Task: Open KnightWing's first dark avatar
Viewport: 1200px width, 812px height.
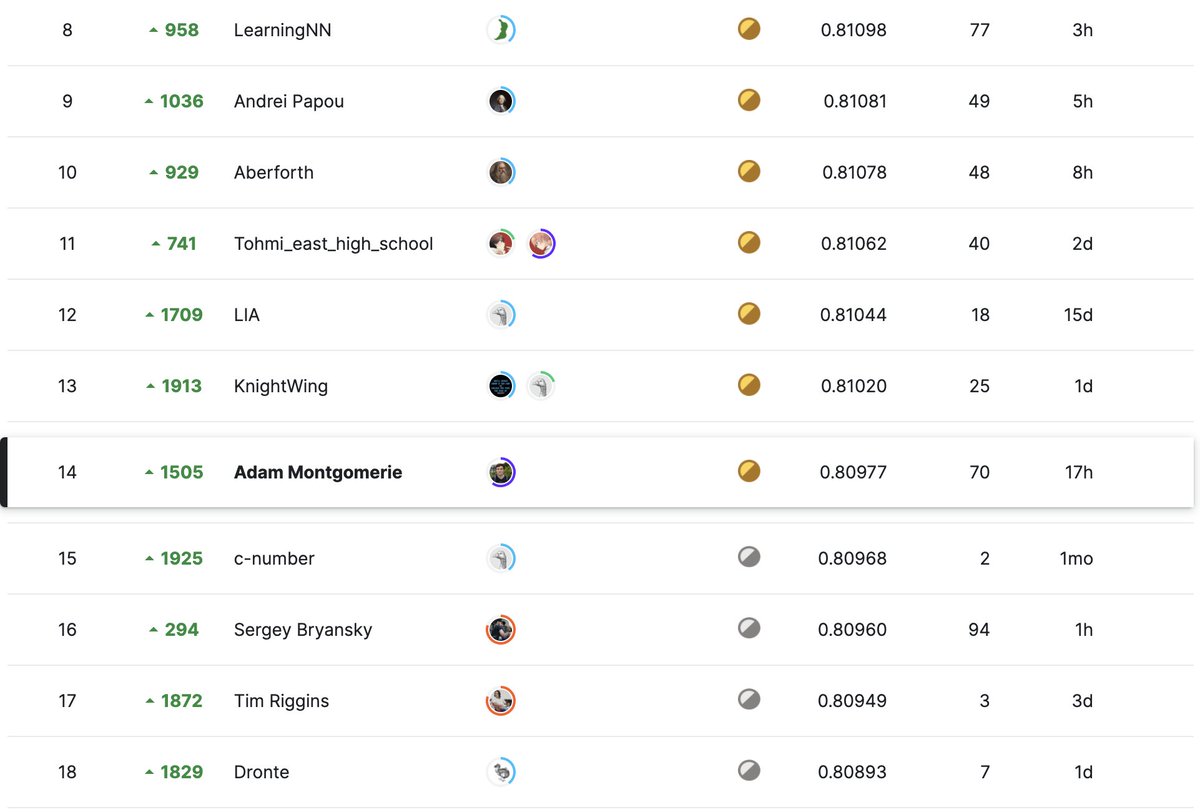Action: [x=501, y=386]
